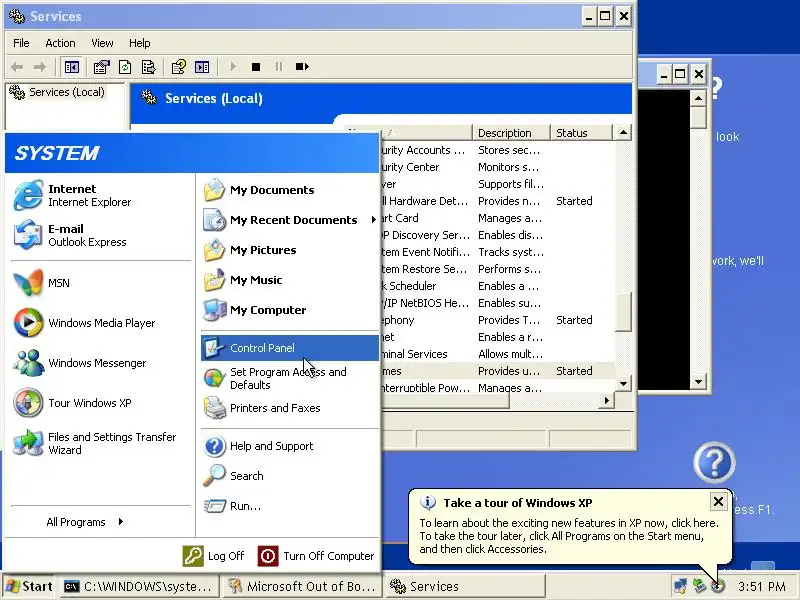Screen dimensions: 800x600
Task: Click the large blue question mark help icon
Action: 714,463
